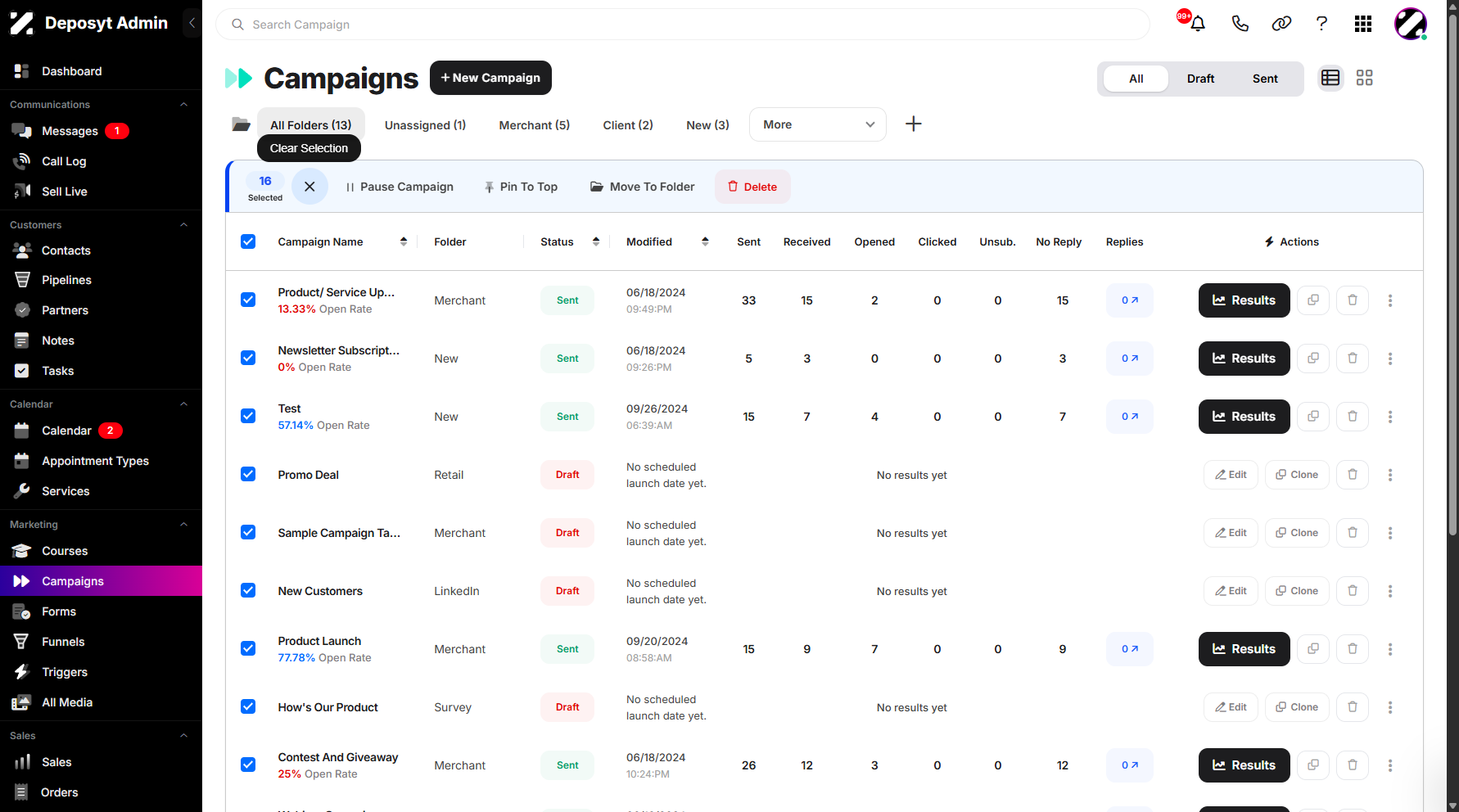The height and width of the screenshot is (812, 1459).
Task: Open more options for Test campaign row
Action: [x=1390, y=417]
